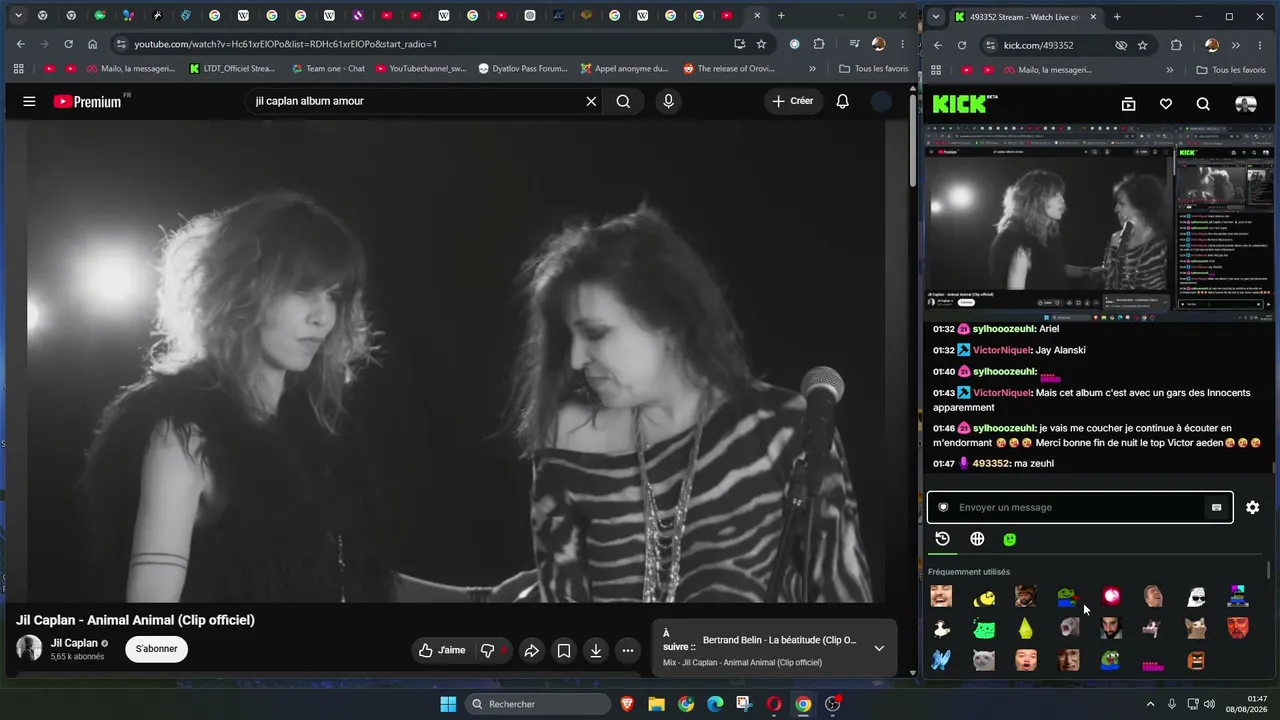Open the chat identity shield icon
Image resolution: width=1280 pixels, height=720 pixels.
click(x=943, y=507)
